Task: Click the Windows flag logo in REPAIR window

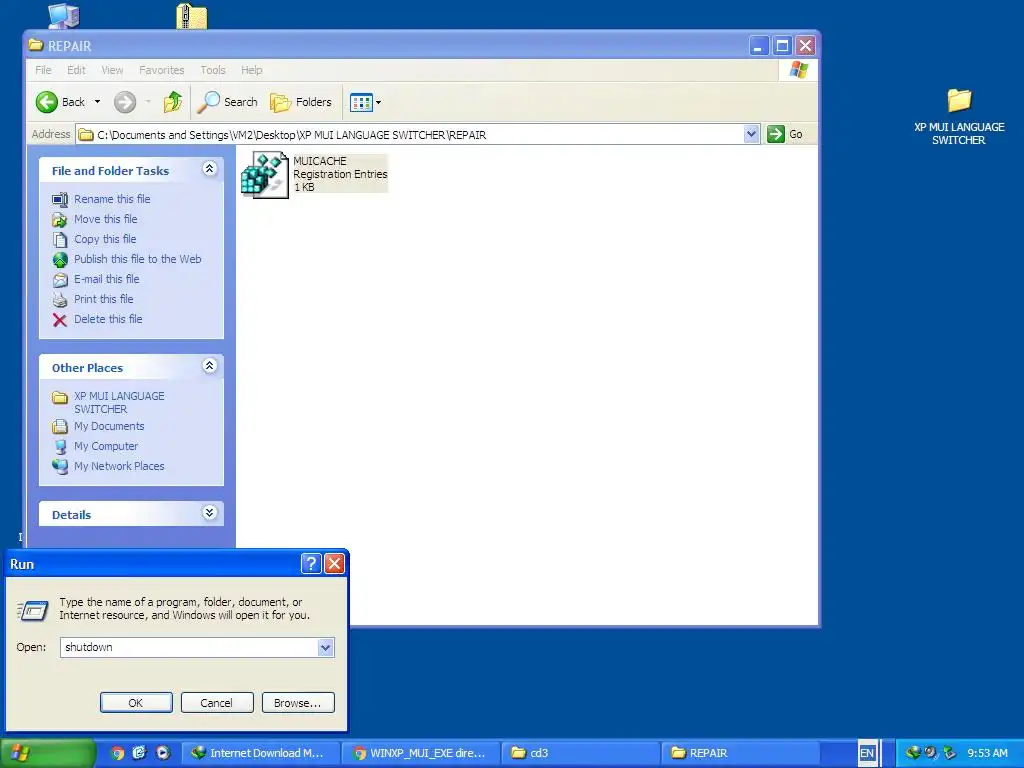Action: (x=798, y=70)
